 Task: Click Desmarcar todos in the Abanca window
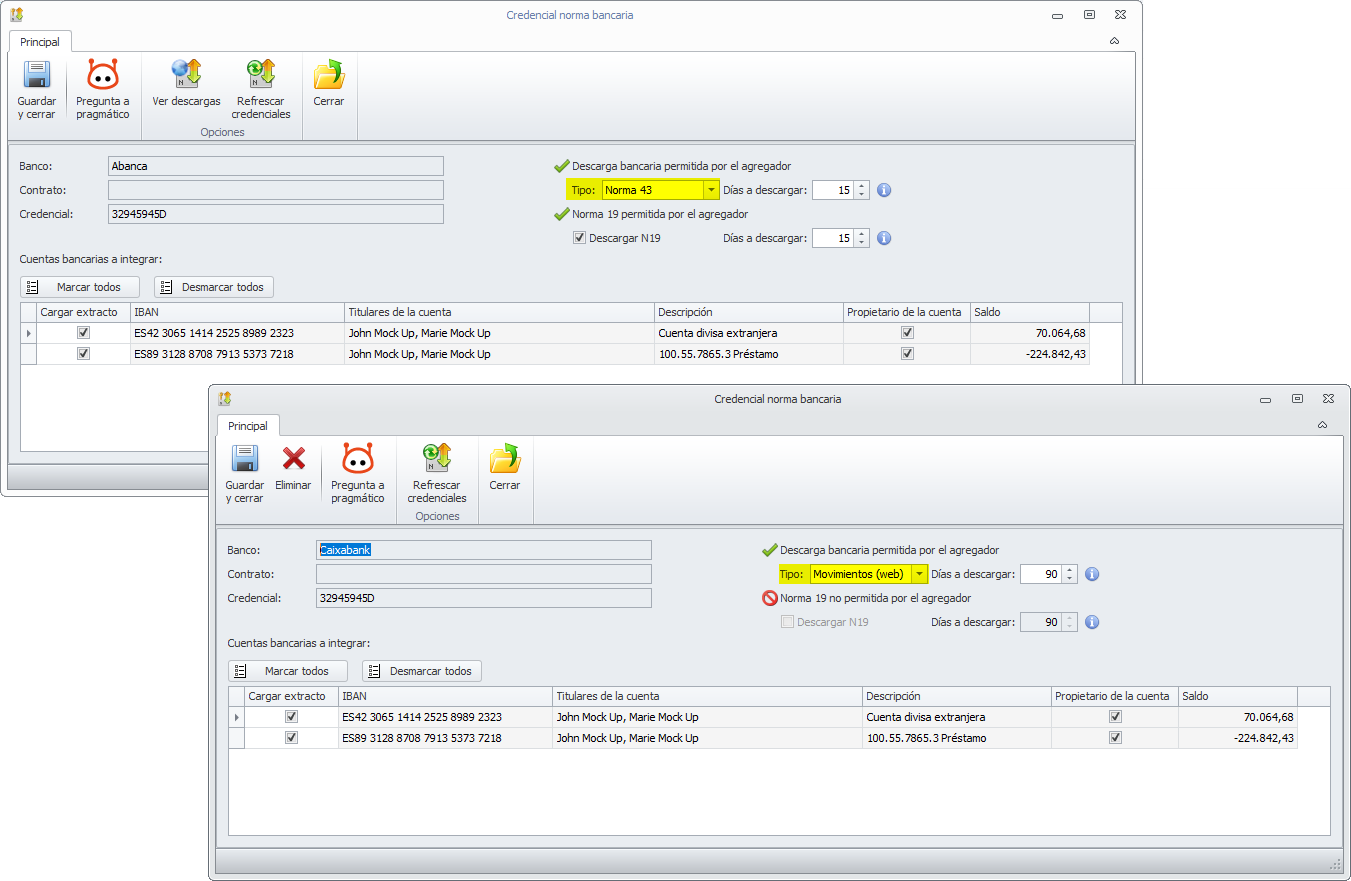[x=214, y=287]
